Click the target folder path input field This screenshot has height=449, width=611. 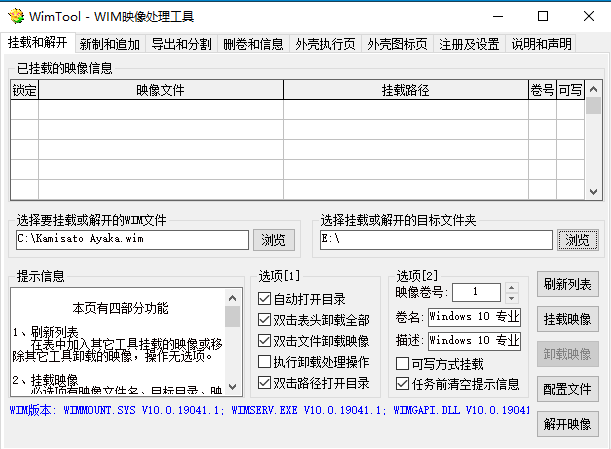tap(436, 240)
